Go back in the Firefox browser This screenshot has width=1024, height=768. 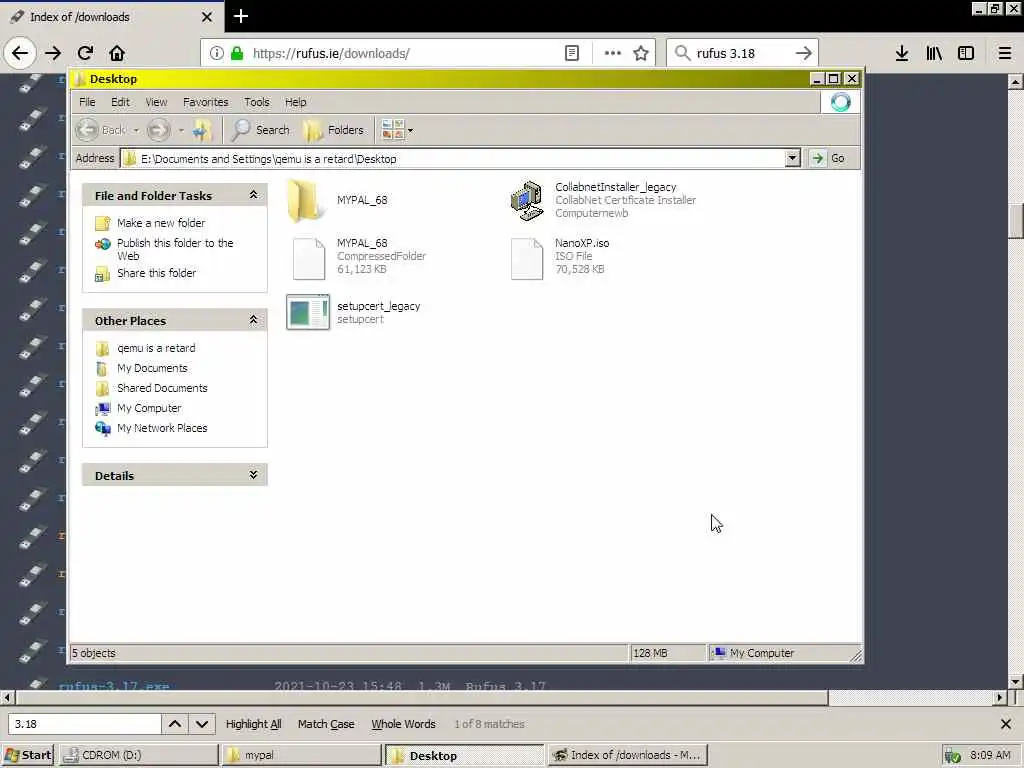coord(20,53)
